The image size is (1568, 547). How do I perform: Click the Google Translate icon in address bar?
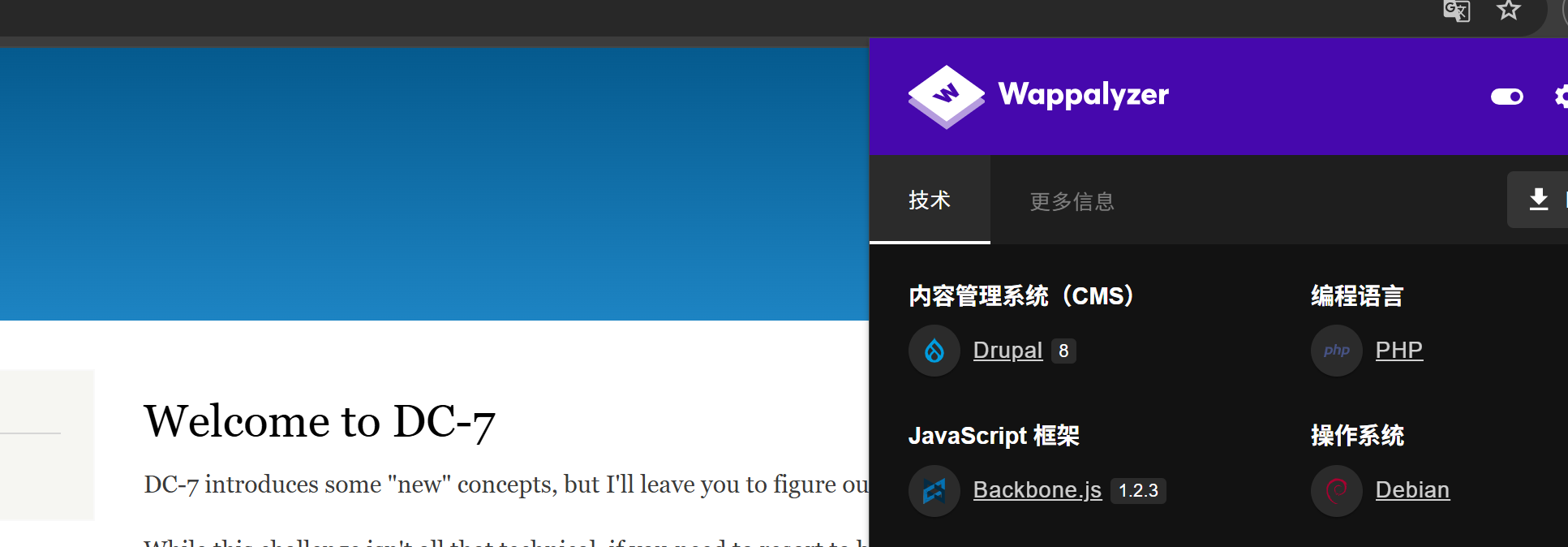[x=1456, y=11]
